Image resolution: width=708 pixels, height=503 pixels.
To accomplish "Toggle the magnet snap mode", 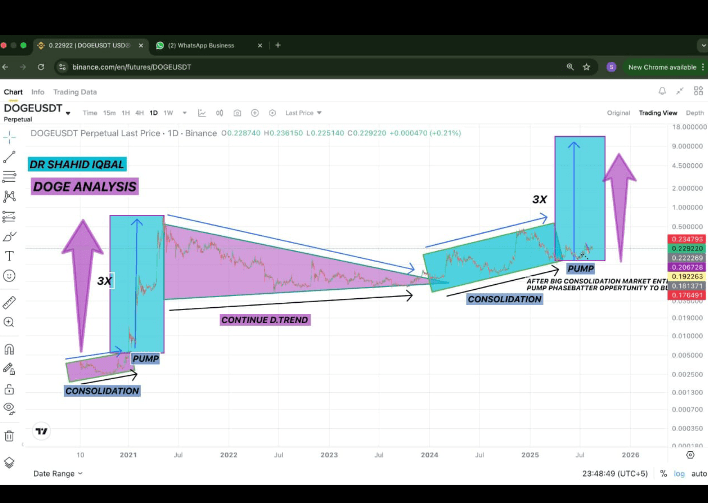I will tap(9, 349).
